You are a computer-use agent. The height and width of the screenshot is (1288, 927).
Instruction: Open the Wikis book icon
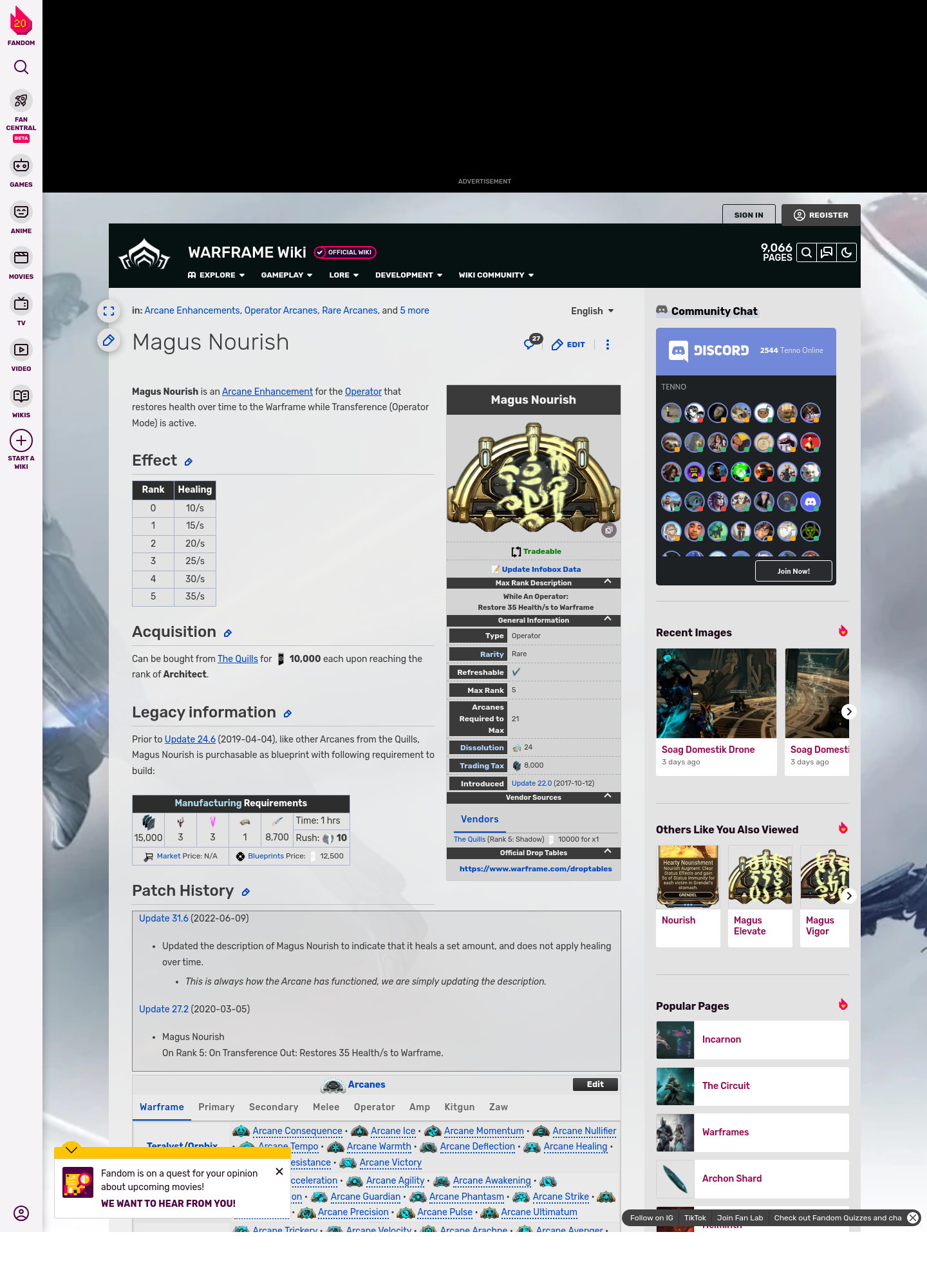coord(21,396)
